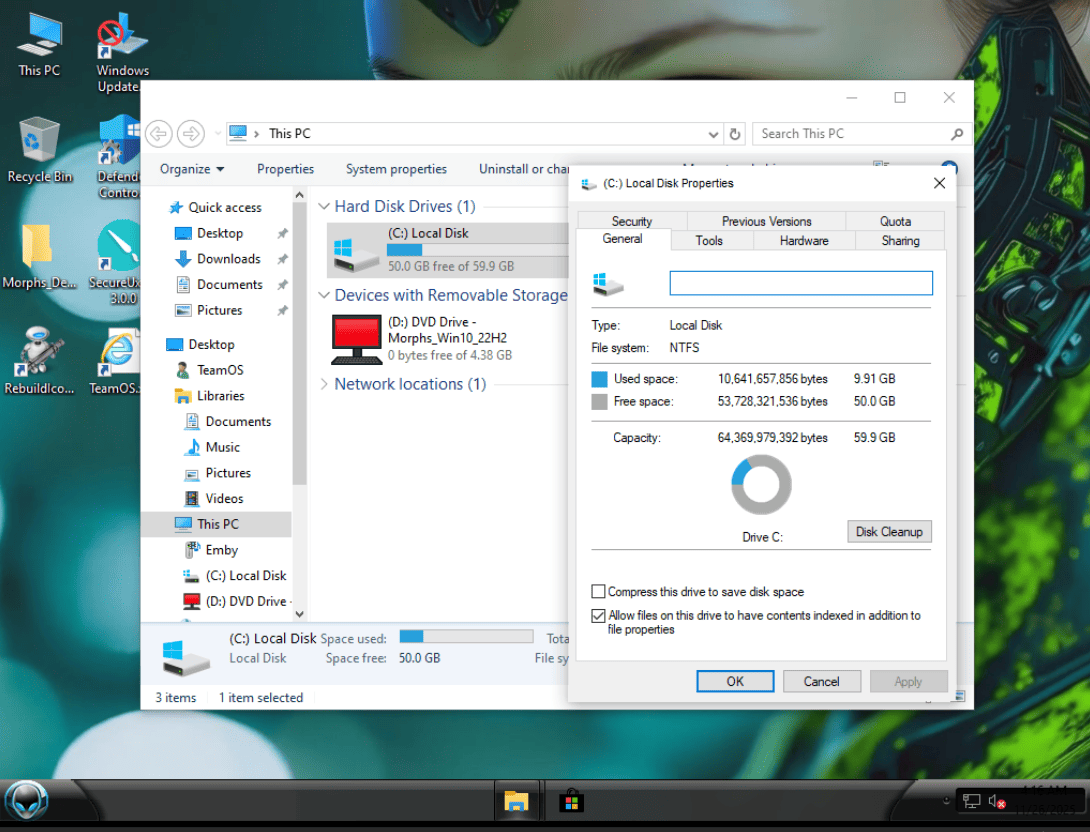
Task: Open File Explorer from the taskbar
Action: click(x=516, y=801)
